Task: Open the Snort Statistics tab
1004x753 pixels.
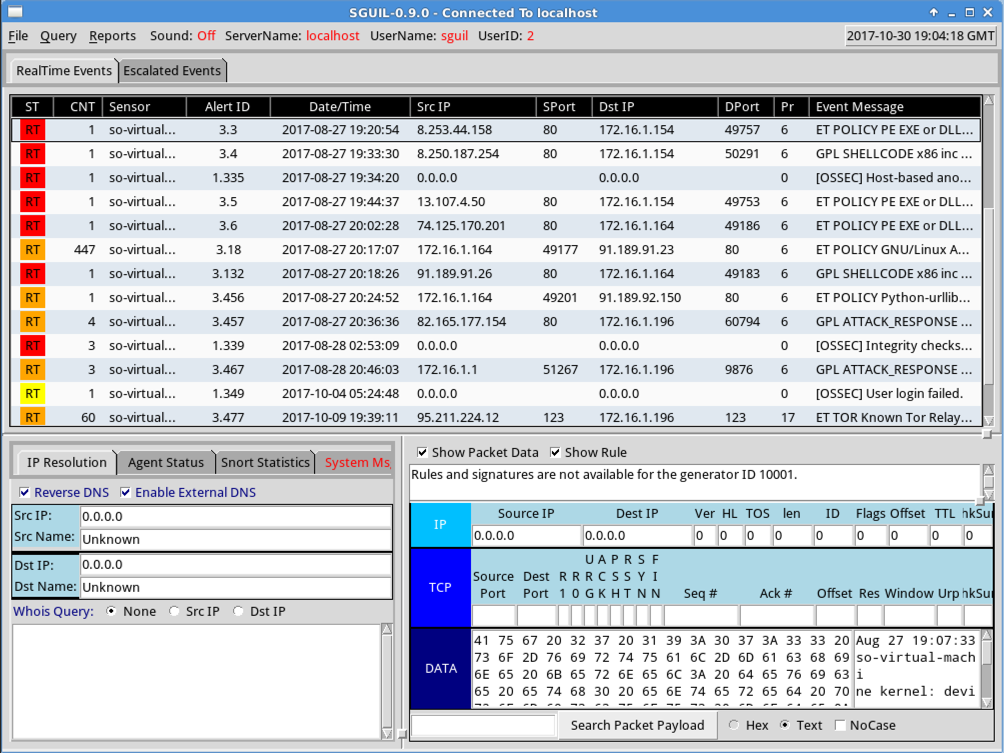Action: (265, 462)
